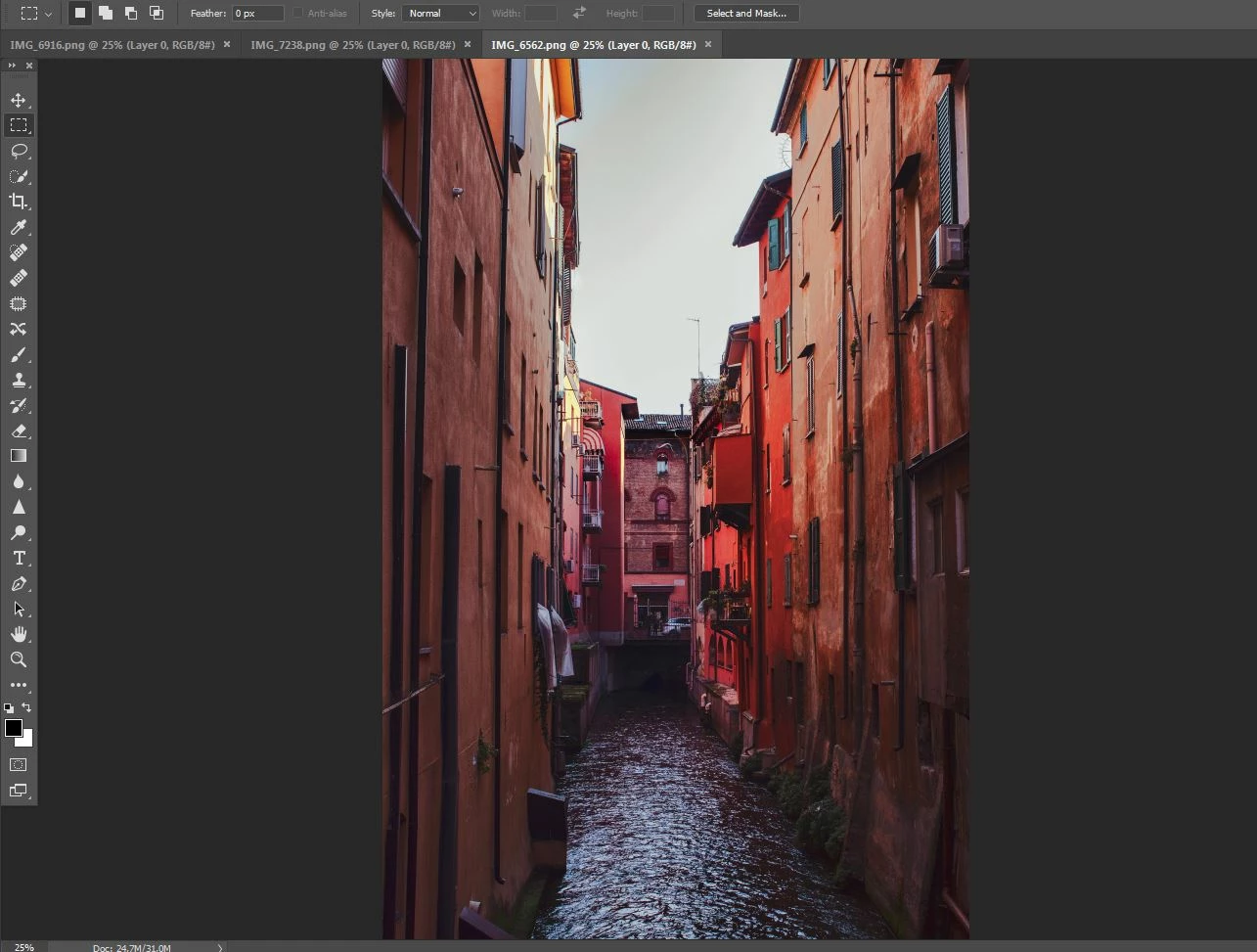Select the Gradient tool
This screenshot has width=1257, height=952.
coord(19,456)
